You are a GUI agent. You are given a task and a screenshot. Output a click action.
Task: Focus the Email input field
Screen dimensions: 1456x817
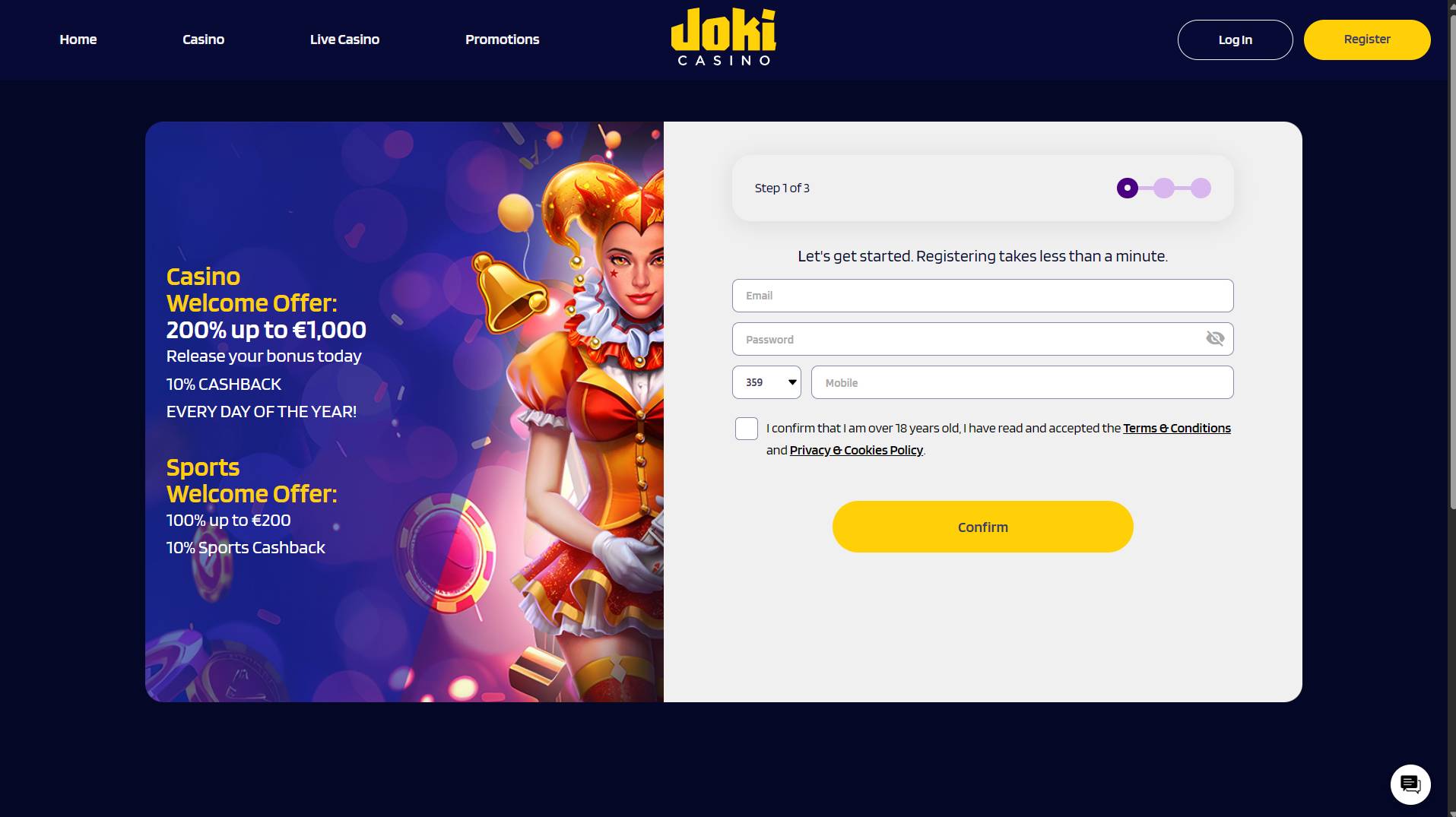pos(982,296)
